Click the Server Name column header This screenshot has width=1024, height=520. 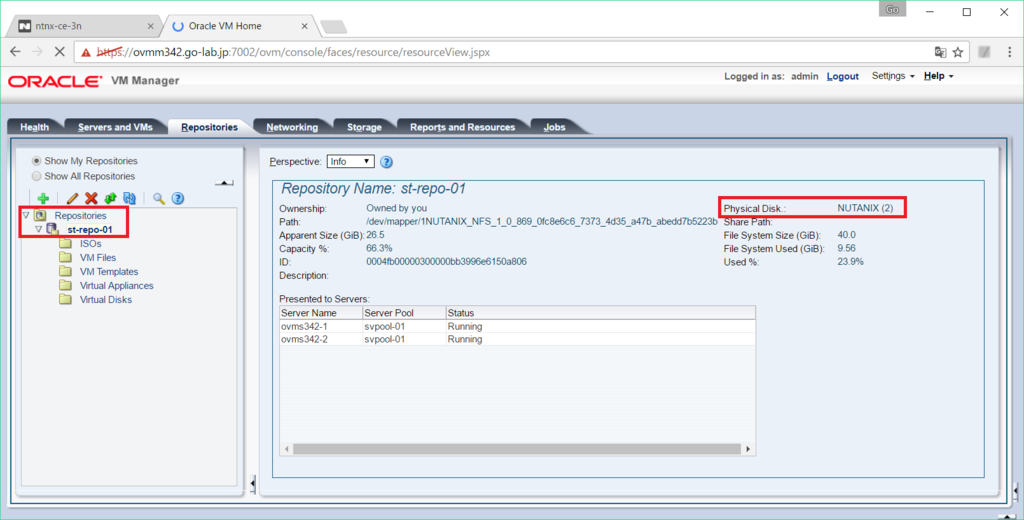click(x=321, y=313)
